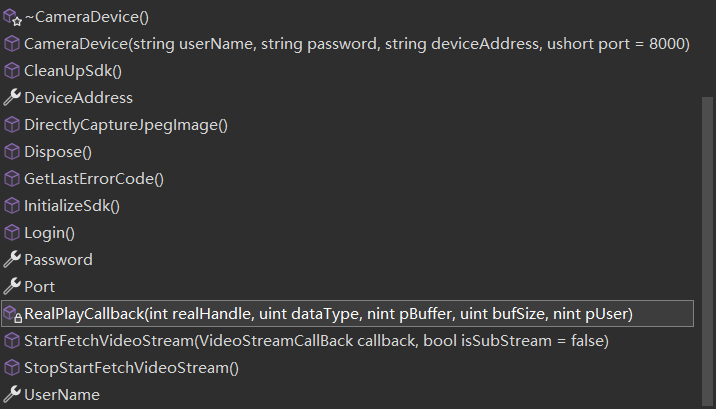Click the Password property wrench icon

(12, 260)
